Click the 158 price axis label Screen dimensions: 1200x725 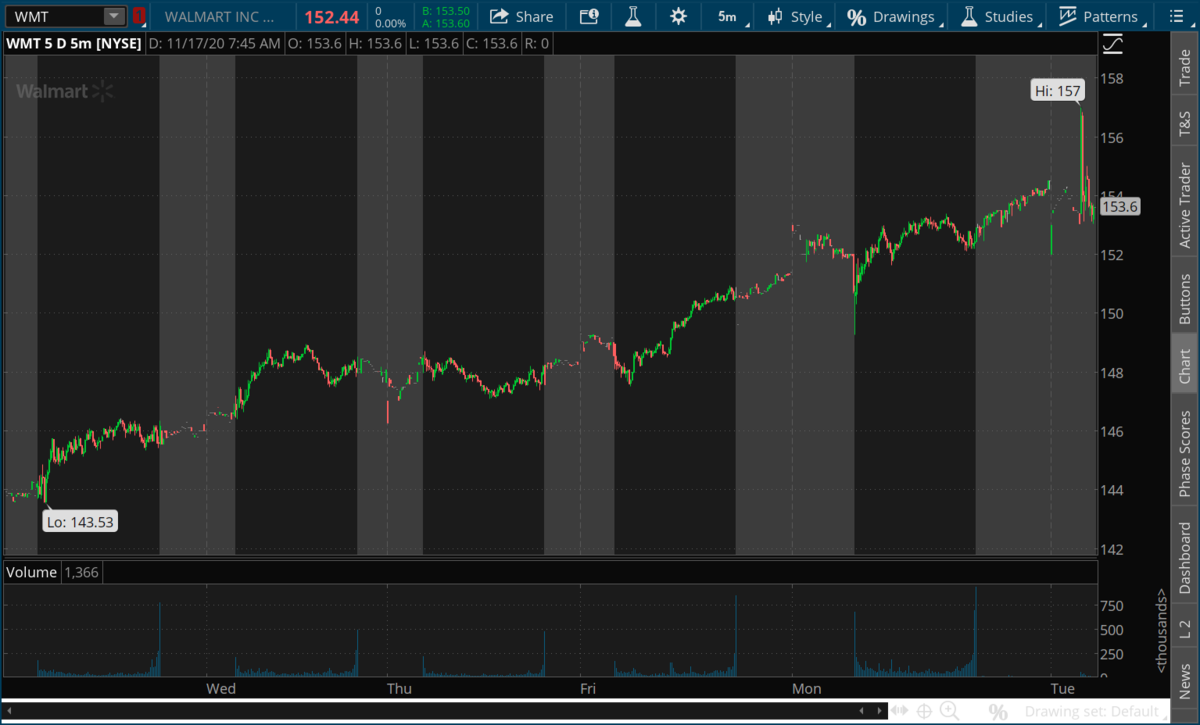click(x=1112, y=79)
